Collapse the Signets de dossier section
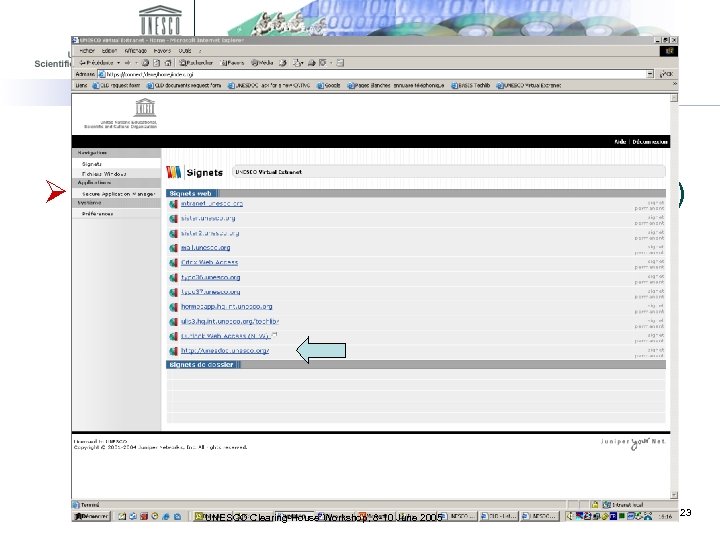Screen dimensions: 720x540 click(201, 365)
